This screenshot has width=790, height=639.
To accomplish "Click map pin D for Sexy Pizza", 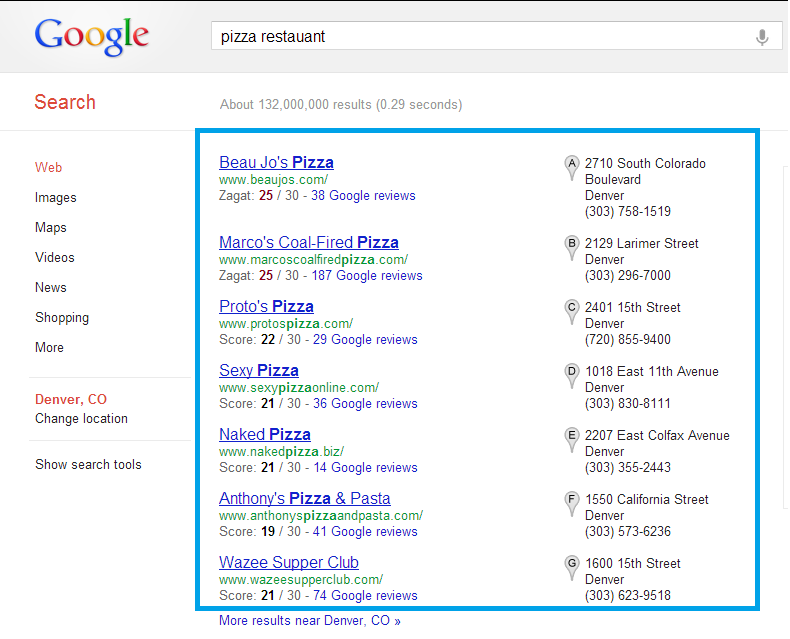I will 572,376.
